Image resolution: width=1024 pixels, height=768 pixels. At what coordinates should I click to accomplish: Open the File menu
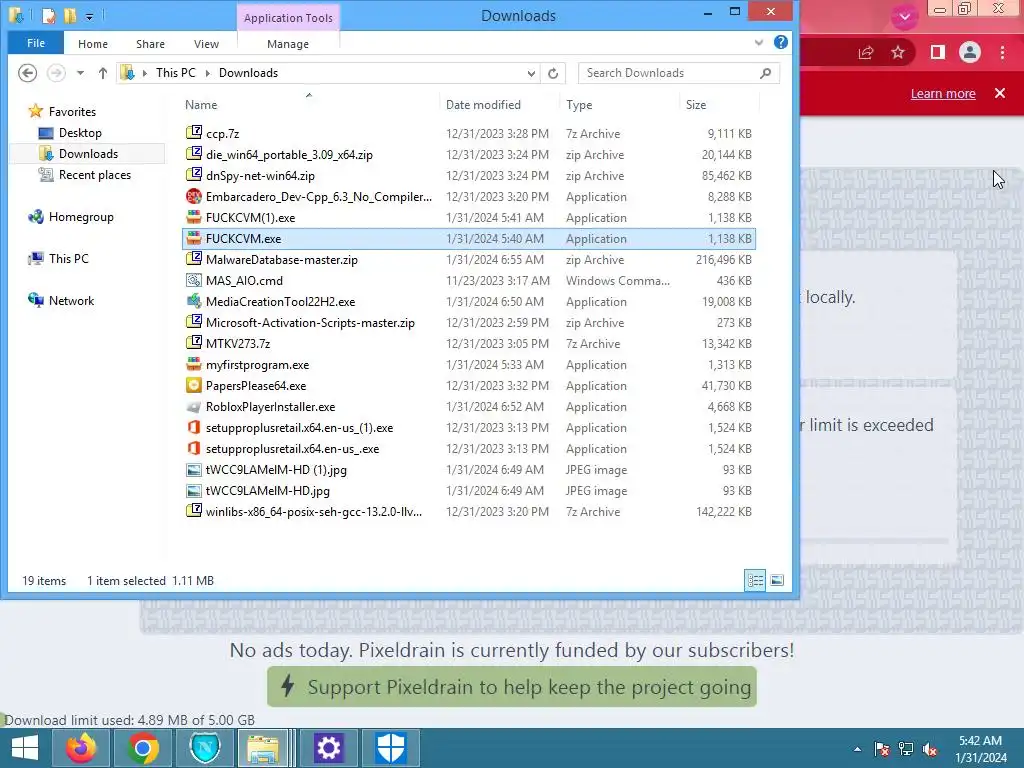tap(36, 43)
